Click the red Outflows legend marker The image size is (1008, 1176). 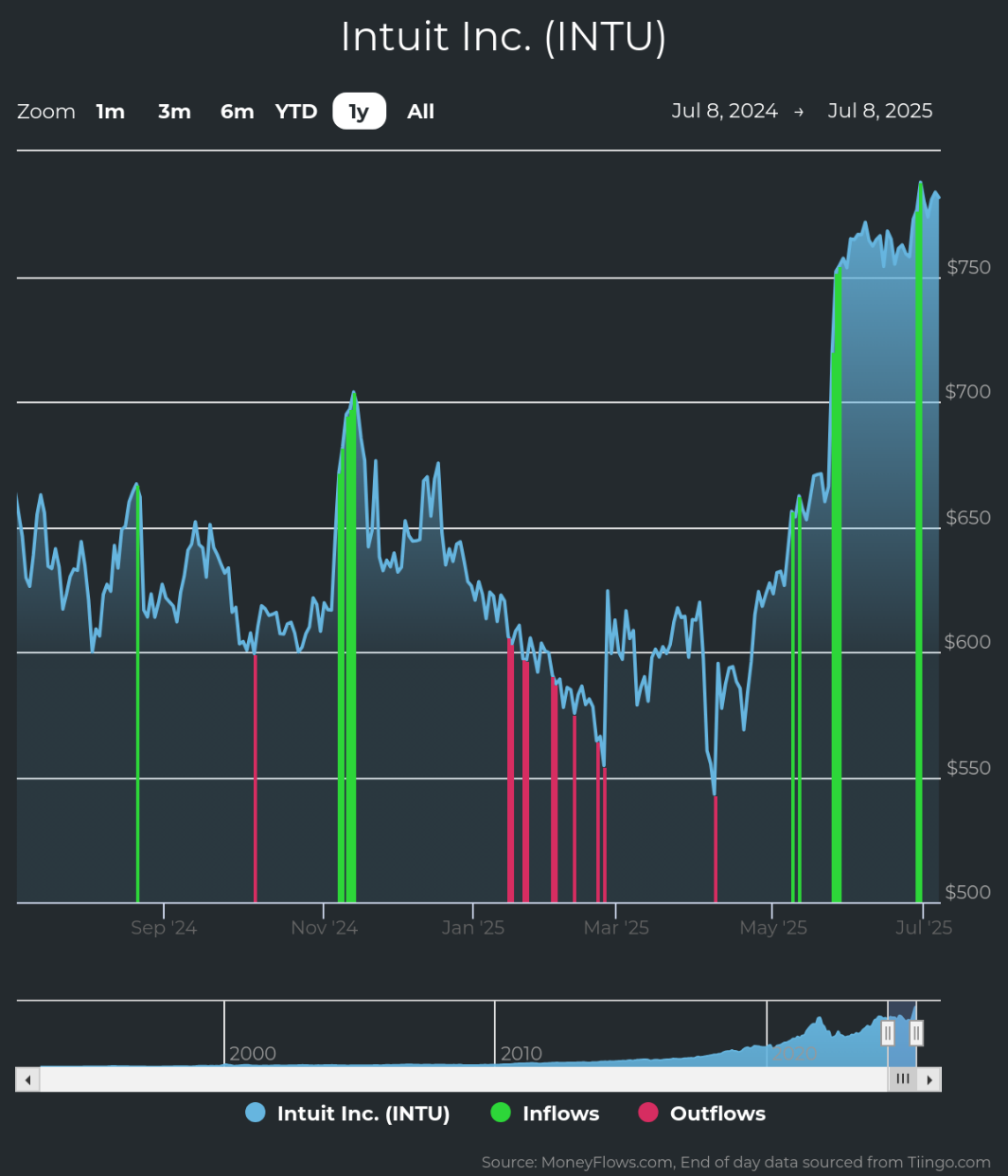click(x=647, y=1114)
